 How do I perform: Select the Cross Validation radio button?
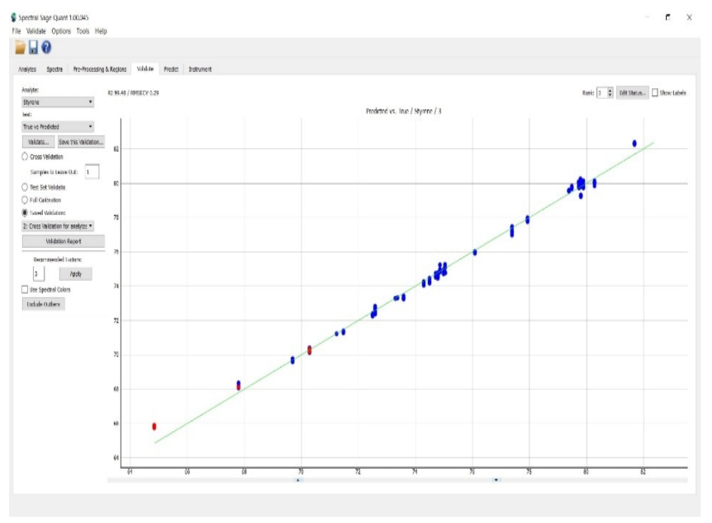point(25,157)
